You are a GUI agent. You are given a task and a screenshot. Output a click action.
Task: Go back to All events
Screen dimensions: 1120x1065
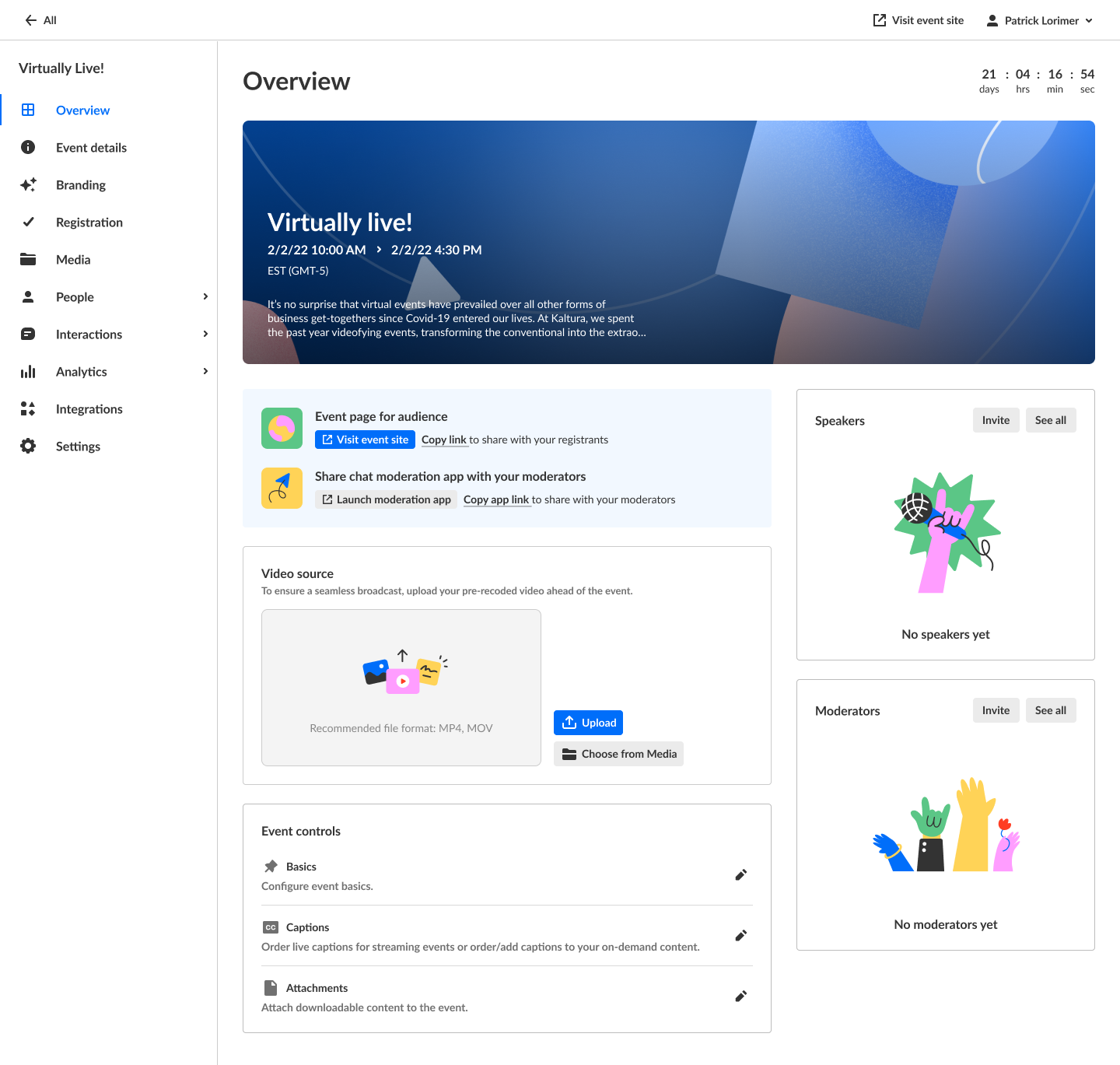coord(40,20)
